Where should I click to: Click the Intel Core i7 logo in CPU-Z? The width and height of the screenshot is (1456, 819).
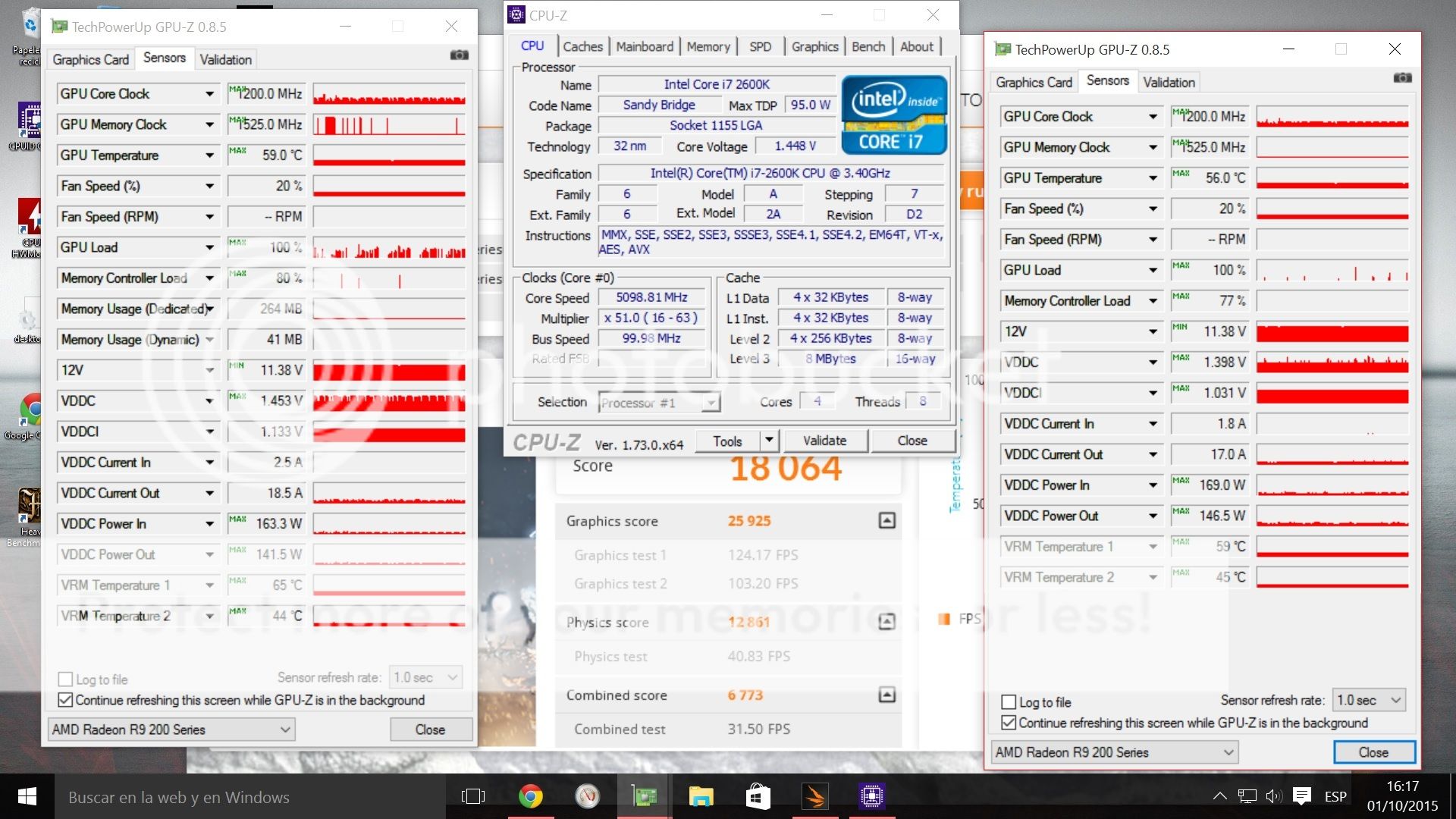[894, 115]
